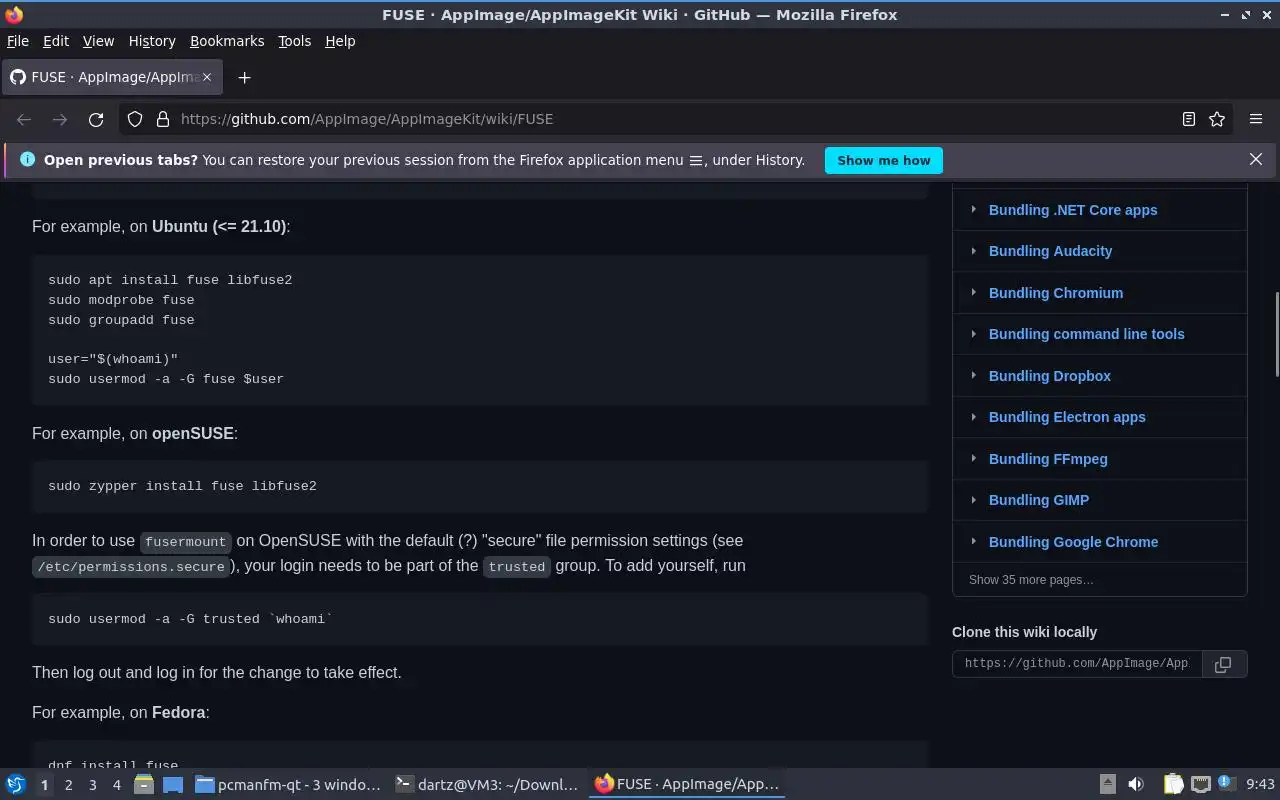Open the volume control in system tray
Screen dimensions: 1280x800
1136,785
